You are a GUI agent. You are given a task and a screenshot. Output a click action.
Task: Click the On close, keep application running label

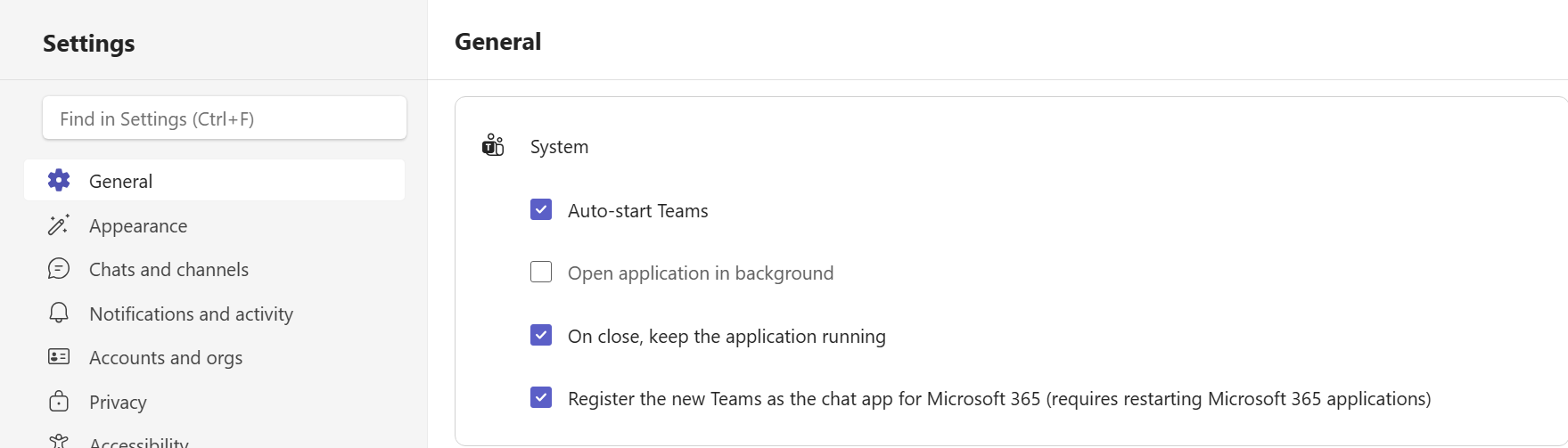(727, 337)
